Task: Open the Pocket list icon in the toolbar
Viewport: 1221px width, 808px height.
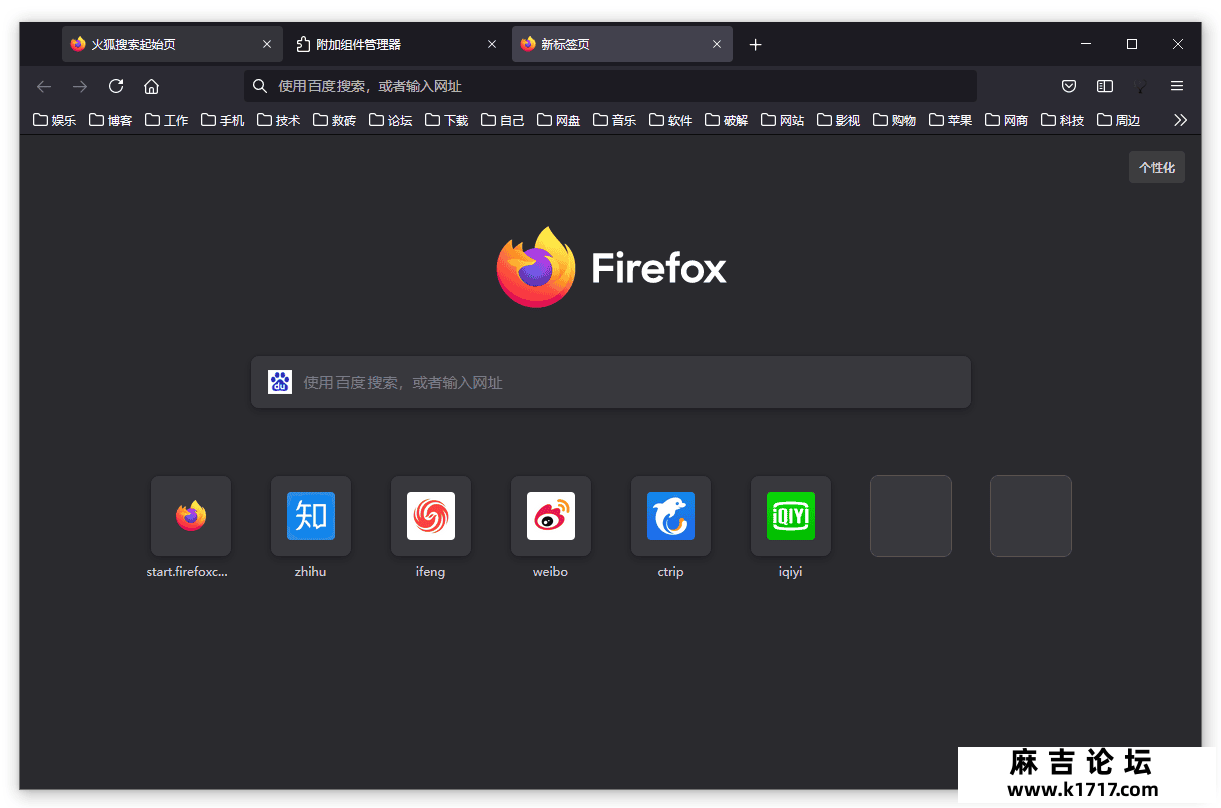Action: click(x=1069, y=86)
